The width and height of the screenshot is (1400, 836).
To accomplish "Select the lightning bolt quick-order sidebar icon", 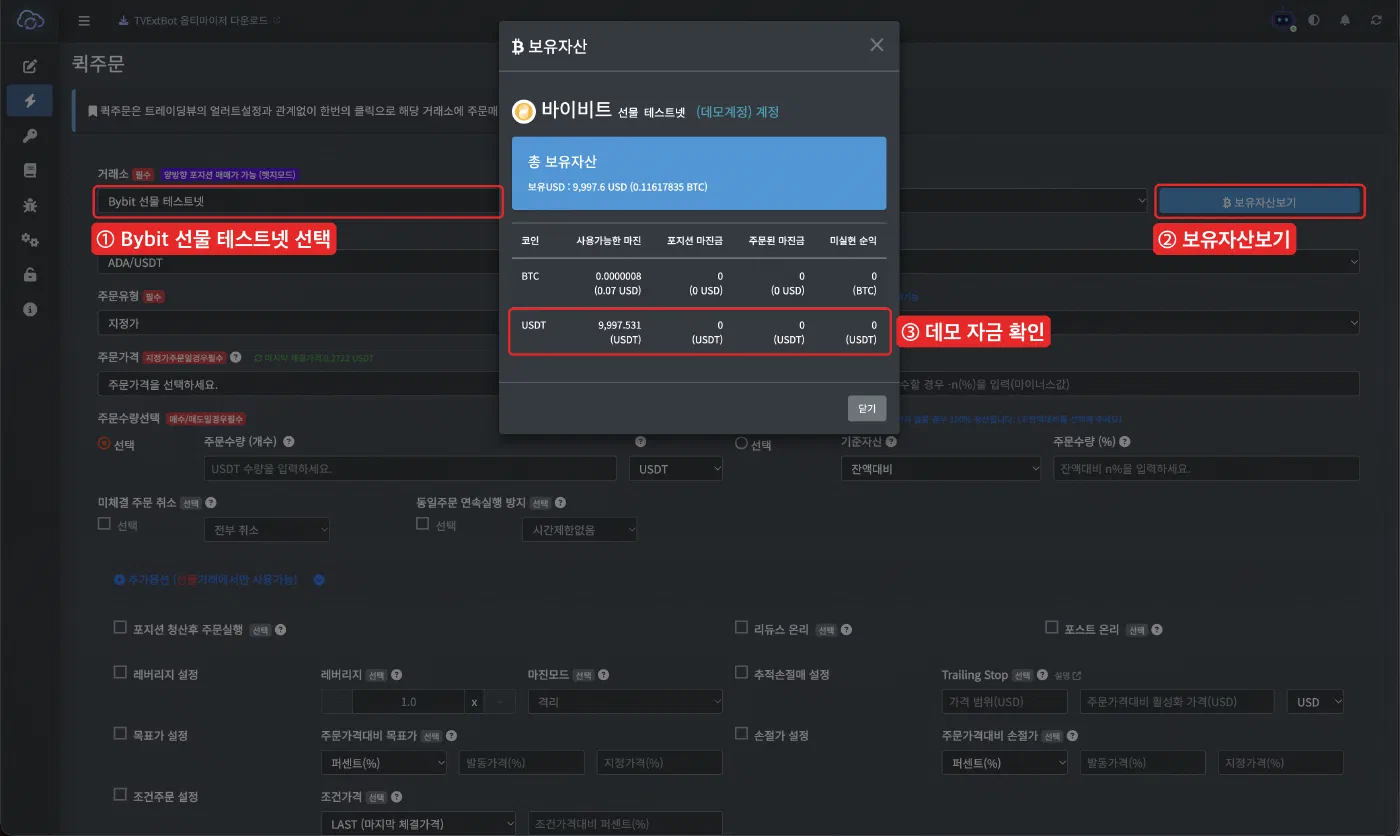I will 30,100.
